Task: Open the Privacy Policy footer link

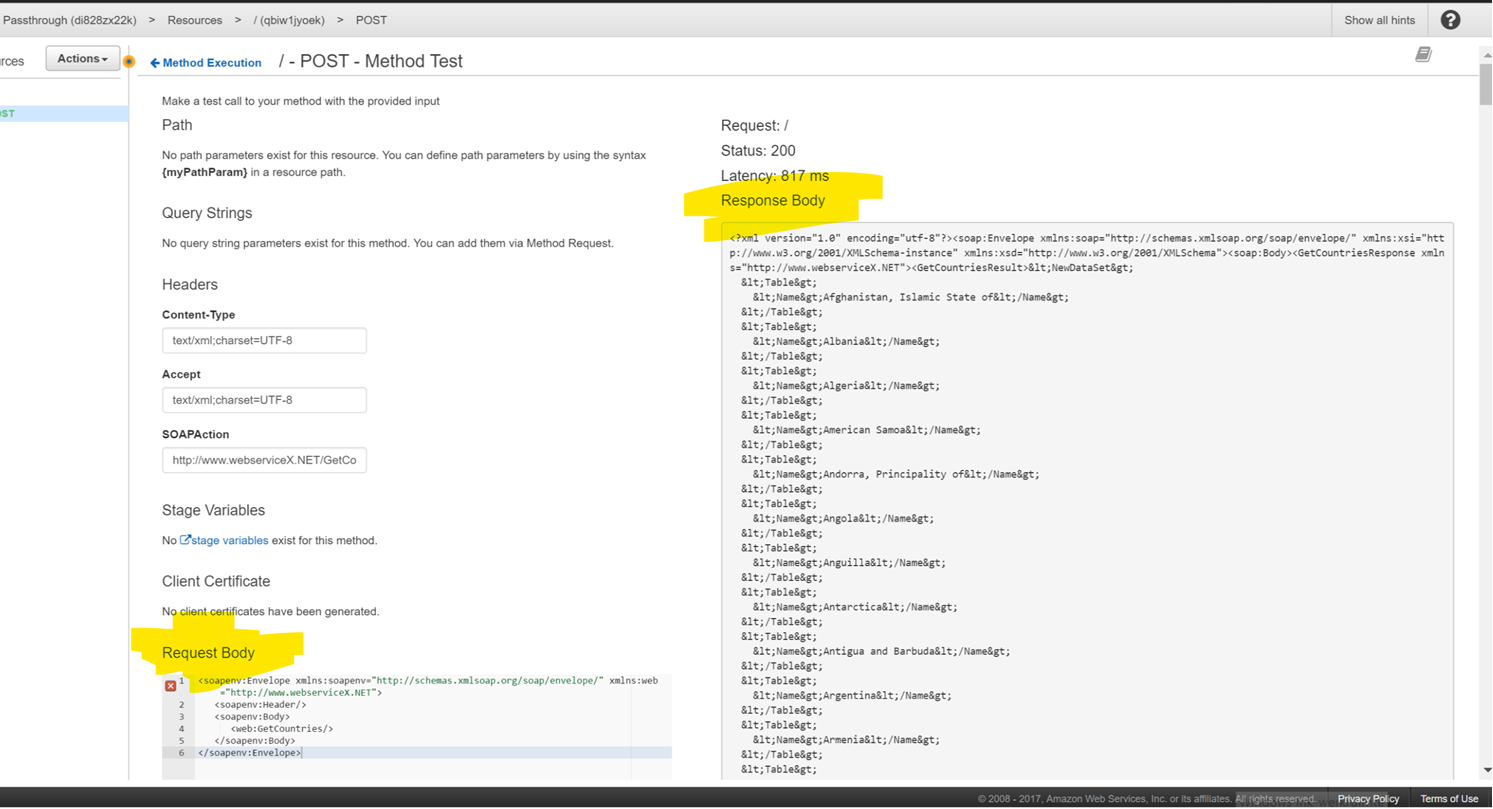Action: pyautogui.click(x=1368, y=798)
